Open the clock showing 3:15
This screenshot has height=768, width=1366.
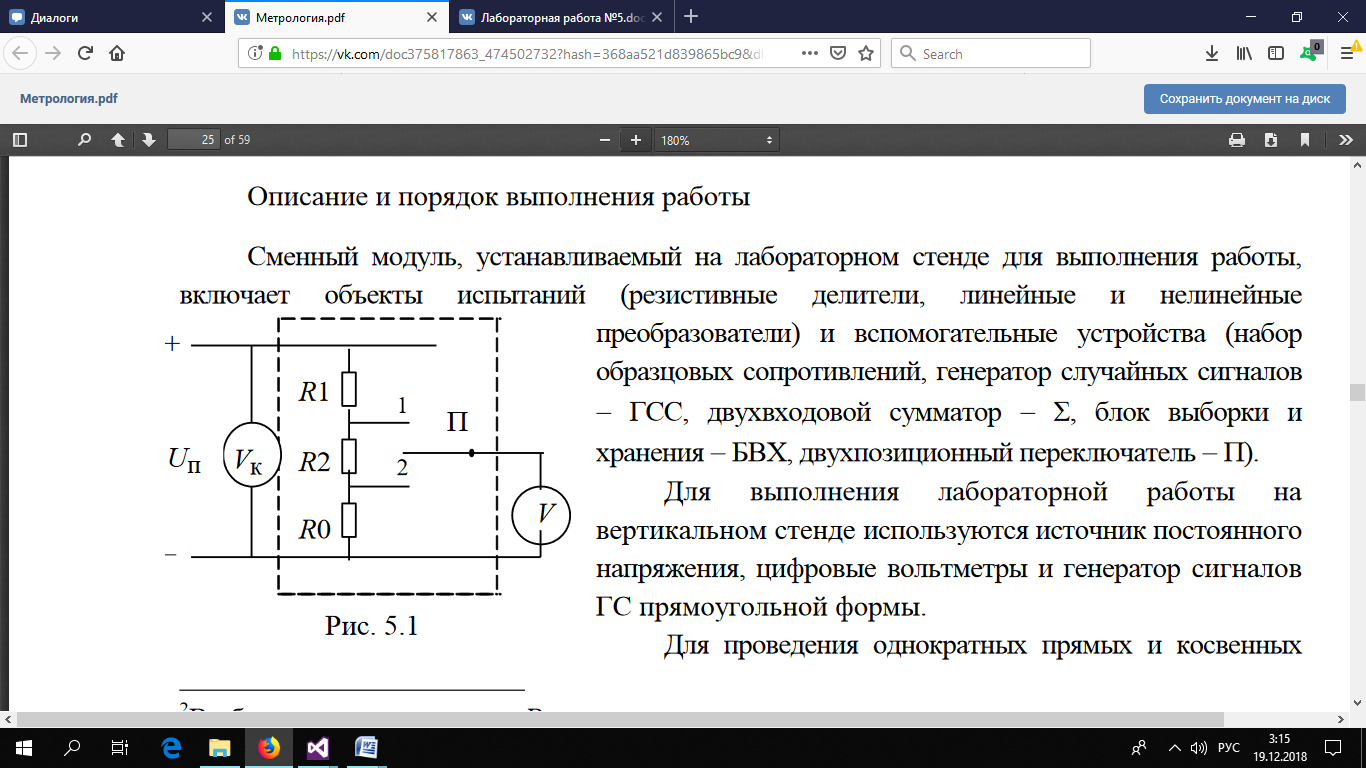1282,748
